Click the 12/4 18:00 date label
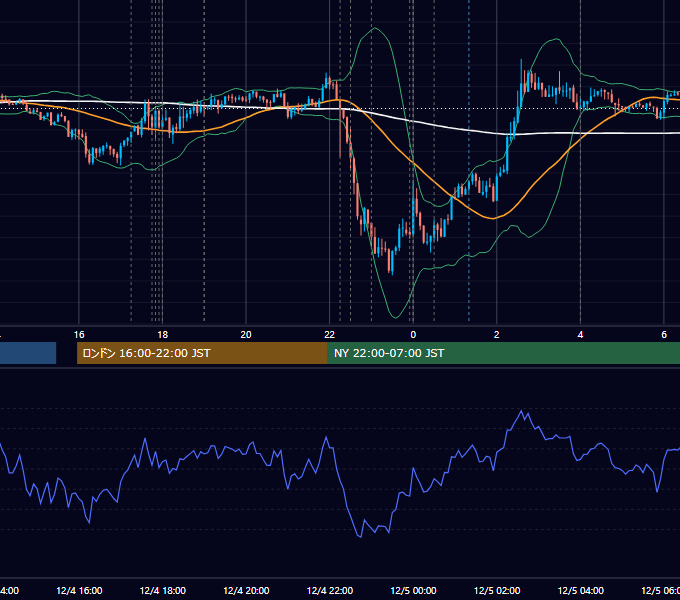 pyautogui.click(x=163, y=591)
